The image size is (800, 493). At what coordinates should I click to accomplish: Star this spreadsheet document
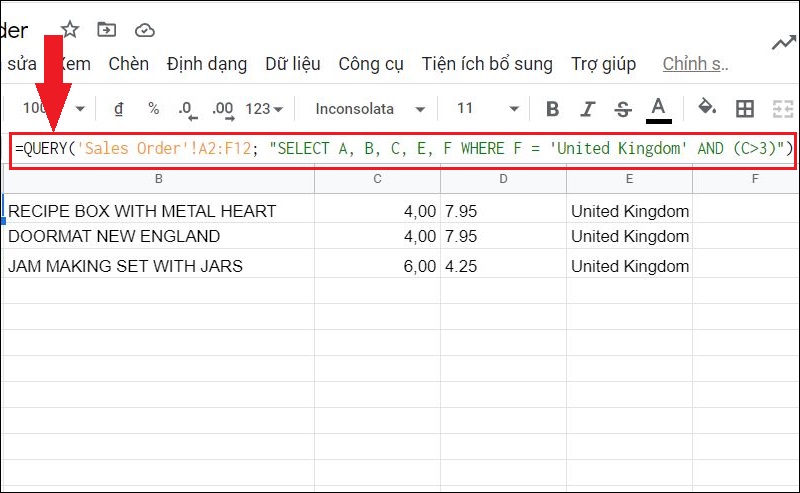(70, 29)
